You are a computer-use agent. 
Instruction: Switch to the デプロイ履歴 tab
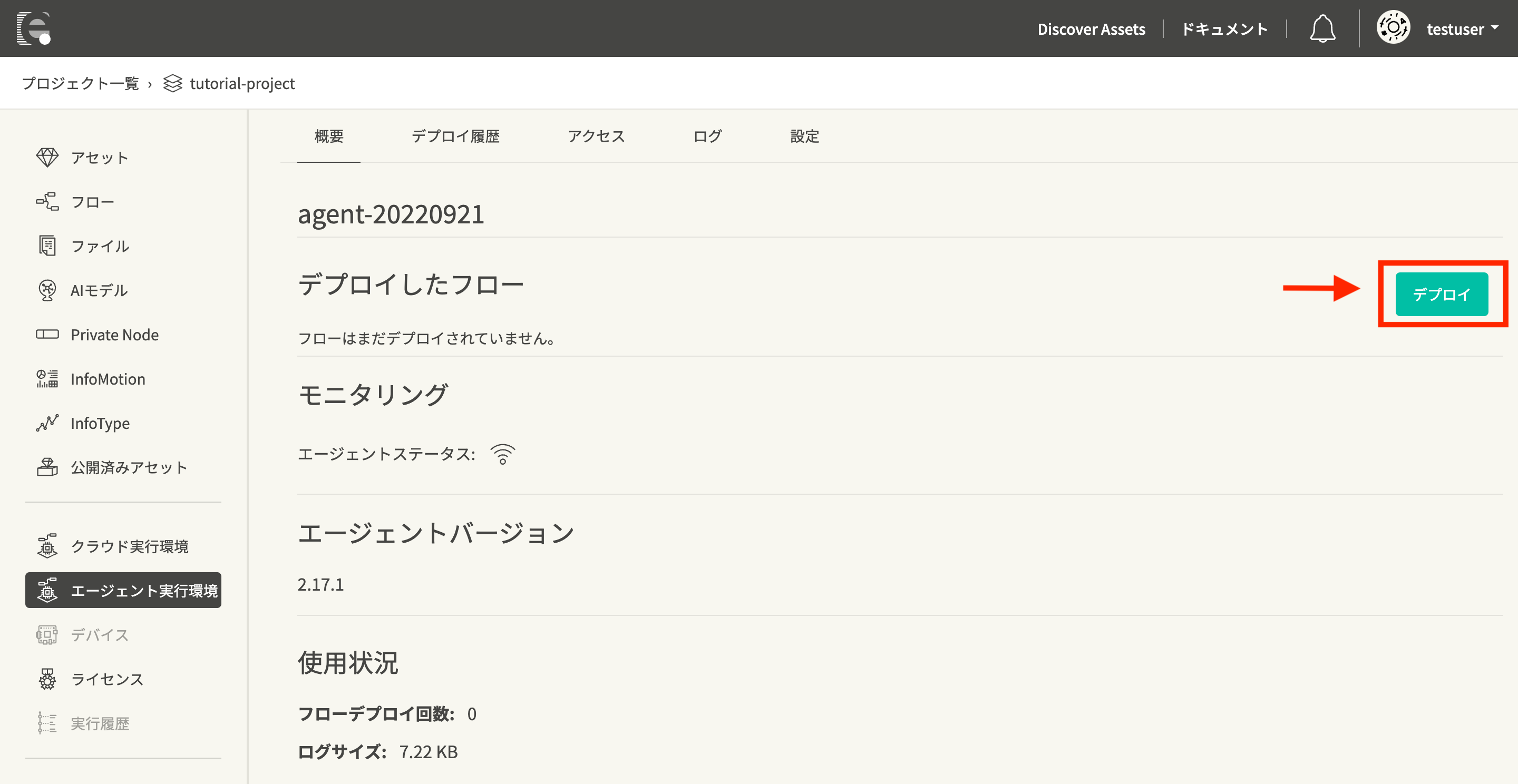click(x=455, y=136)
